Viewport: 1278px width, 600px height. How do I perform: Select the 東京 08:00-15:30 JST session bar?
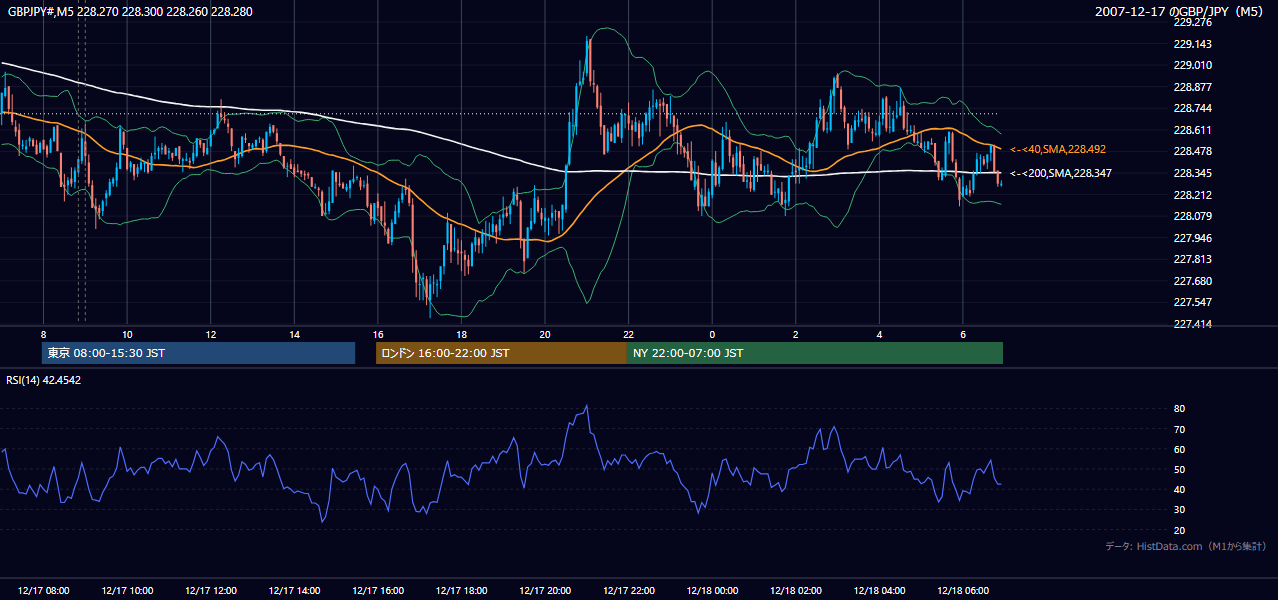[x=198, y=353]
